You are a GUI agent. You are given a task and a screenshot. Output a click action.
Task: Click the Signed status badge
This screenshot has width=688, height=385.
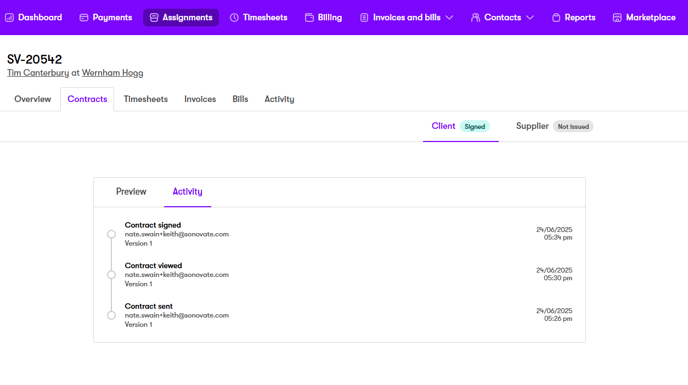pyautogui.click(x=475, y=126)
